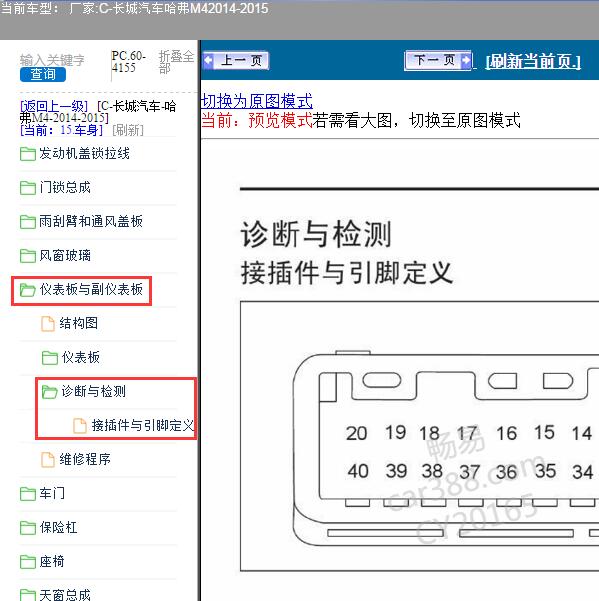599x601 pixels.
Task: Click 折叠全部 to collapse all
Action: pyautogui.click(x=176, y=62)
